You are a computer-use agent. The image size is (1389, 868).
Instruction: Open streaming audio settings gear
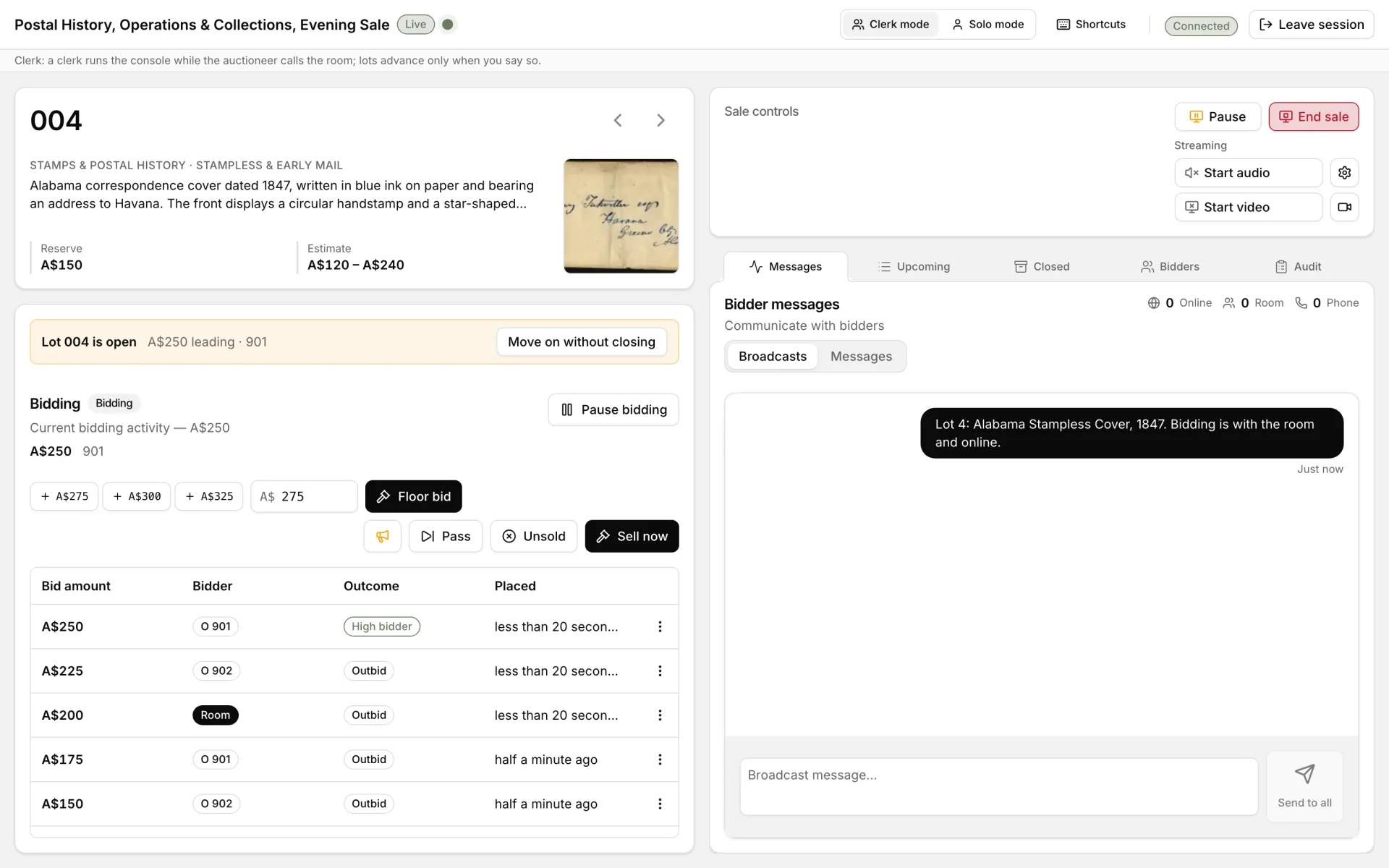click(x=1344, y=173)
